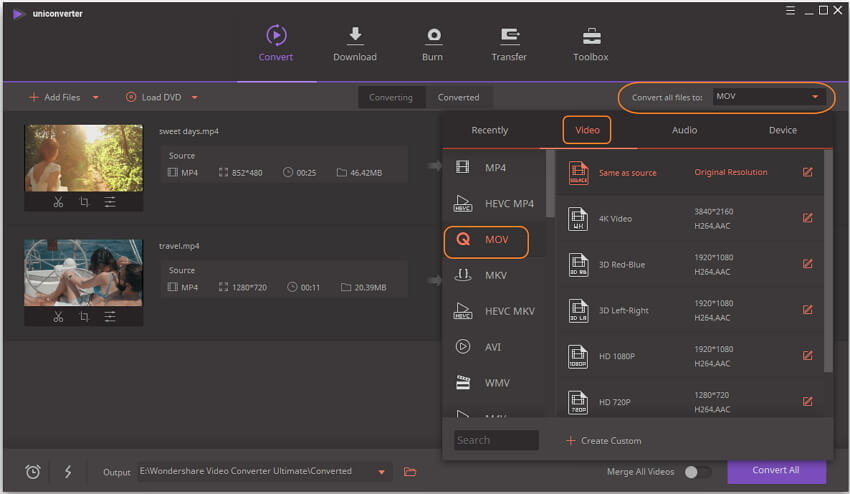Screen dimensions: 850x494
Task: Expand the Add Files dropdown arrow
Action: (95, 98)
